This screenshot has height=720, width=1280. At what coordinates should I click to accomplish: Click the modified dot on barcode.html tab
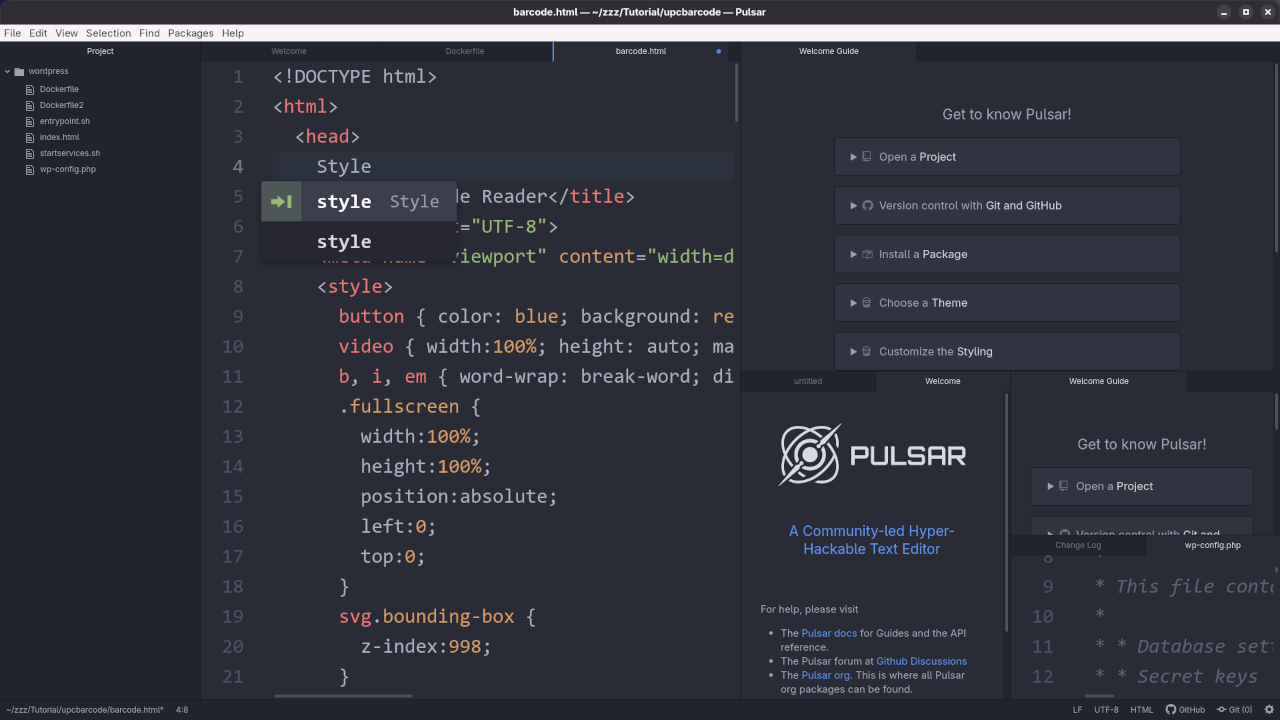718,51
